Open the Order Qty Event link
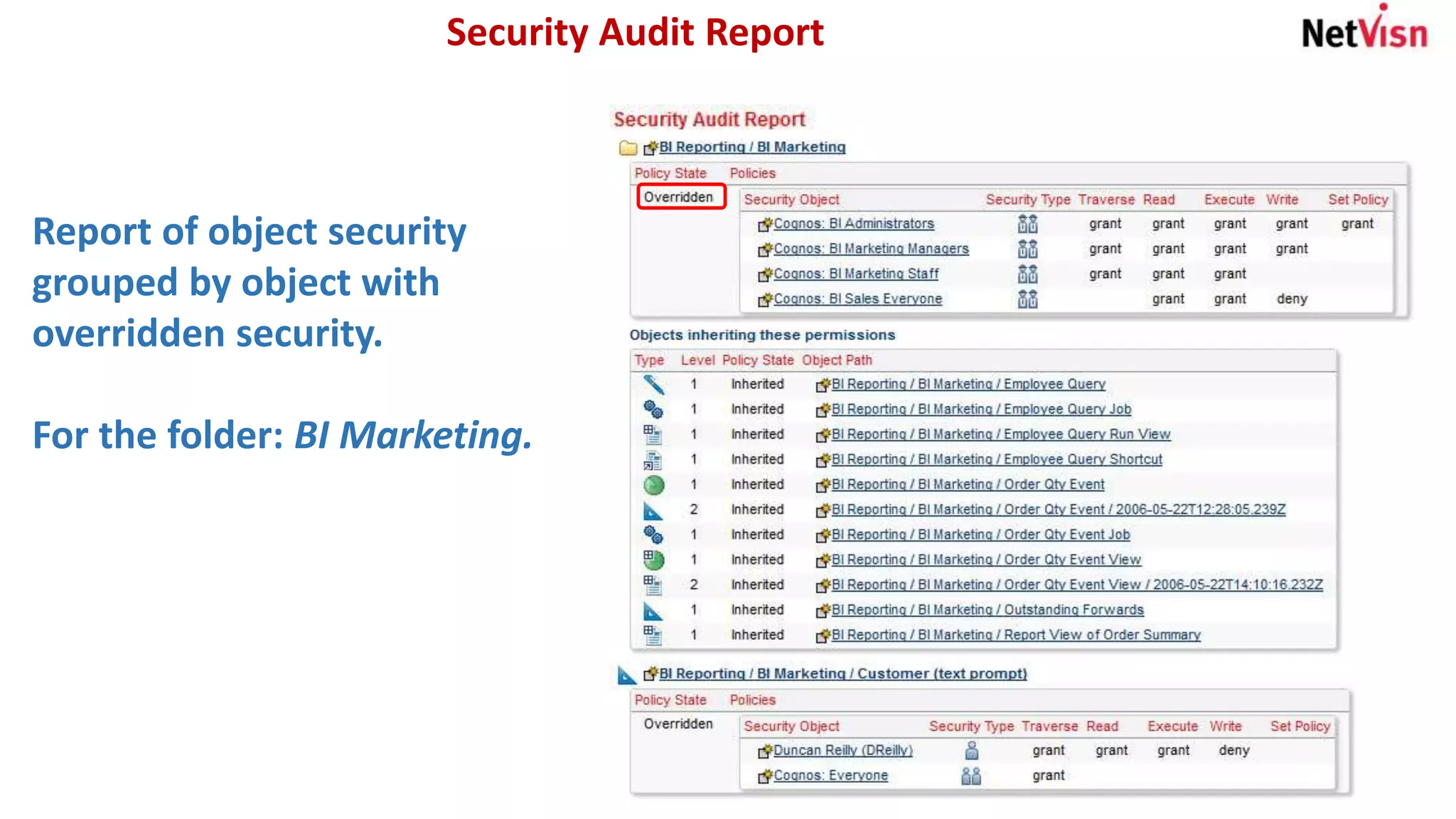This screenshot has height=819, width=1456. [x=968, y=484]
